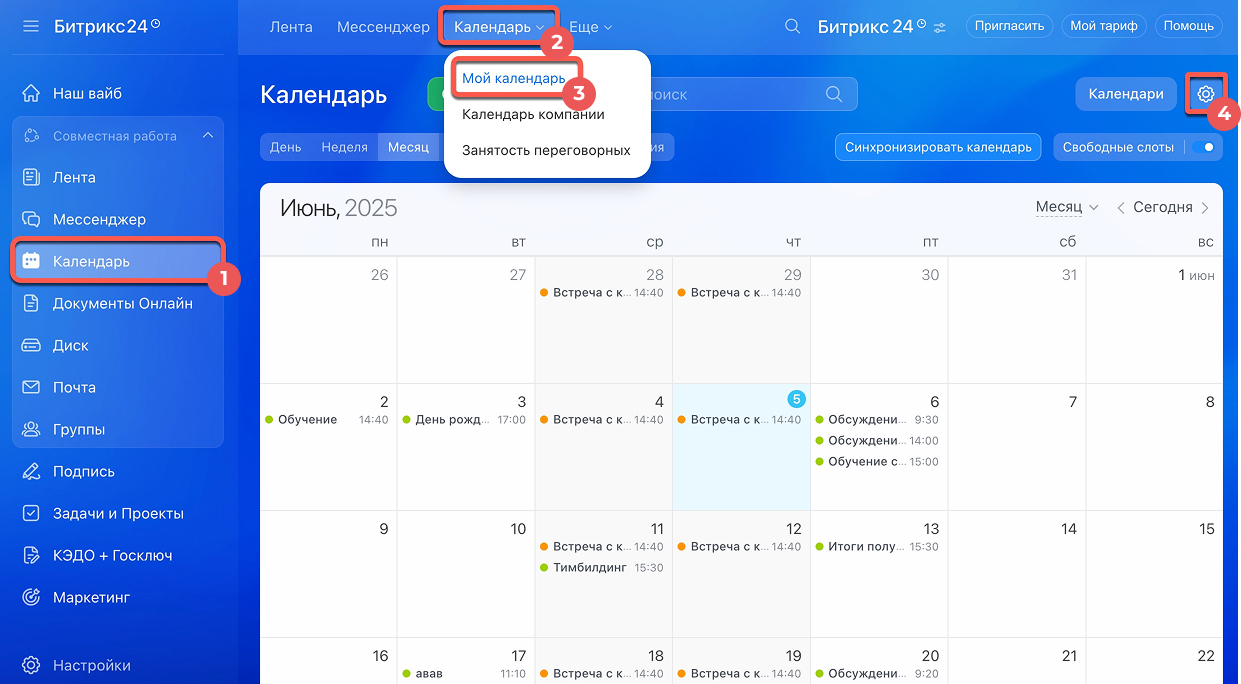This screenshot has height=684, width=1241.
Task: Go to next month arrow
Action: pos(1205,208)
